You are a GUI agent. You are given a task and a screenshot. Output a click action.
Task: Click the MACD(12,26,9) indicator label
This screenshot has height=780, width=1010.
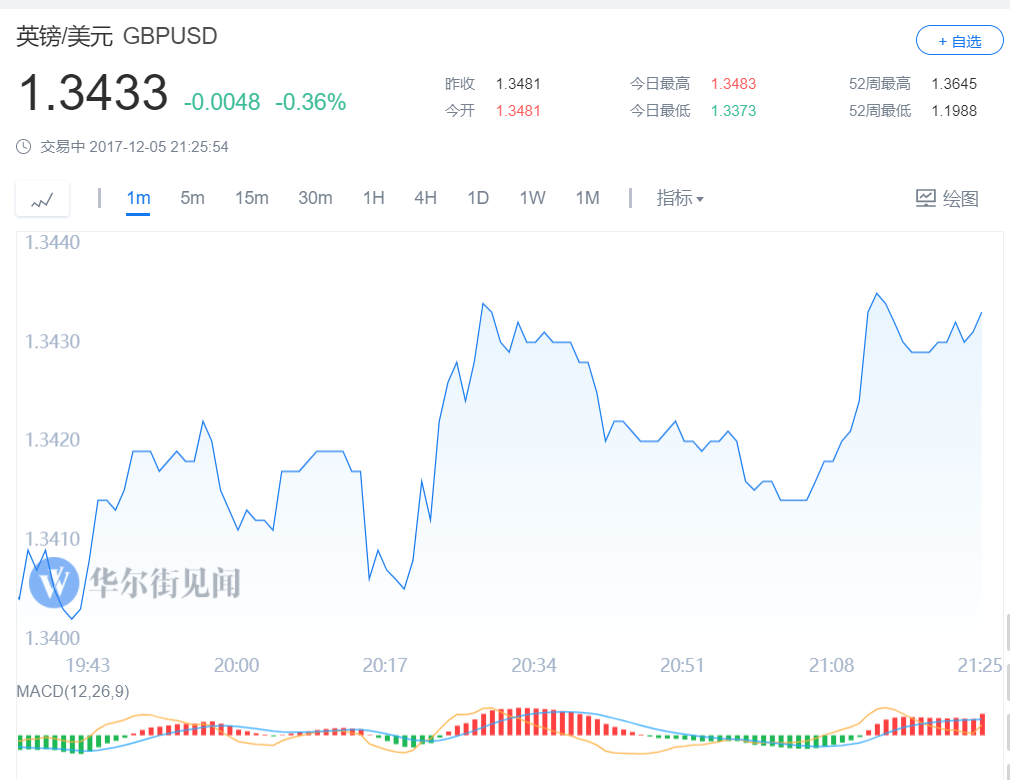(x=73, y=691)
